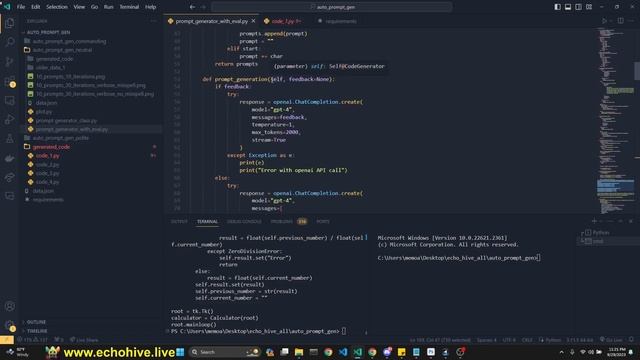The width and height of the screenshot is (640, 360).
Task: Click the CRLF line ending setting
Action: pos(527,340)
